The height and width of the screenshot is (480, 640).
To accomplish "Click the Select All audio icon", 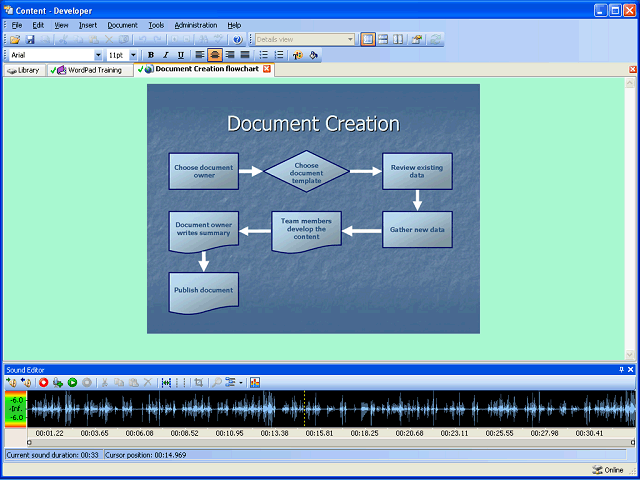I will point(166,382).
